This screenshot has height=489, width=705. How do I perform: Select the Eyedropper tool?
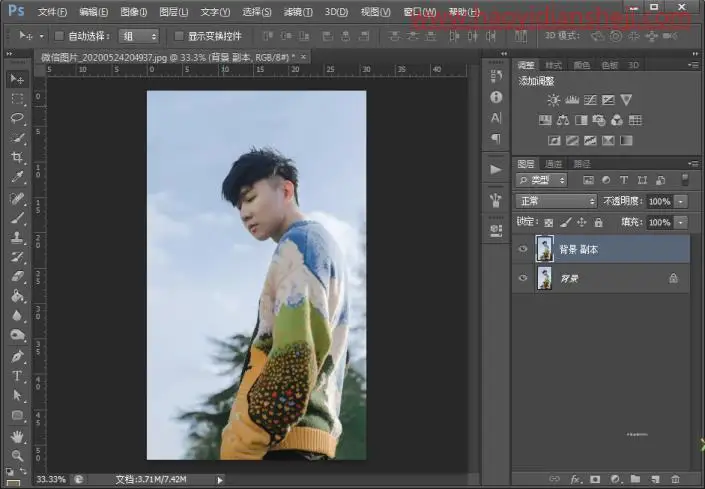pos(17,177)
